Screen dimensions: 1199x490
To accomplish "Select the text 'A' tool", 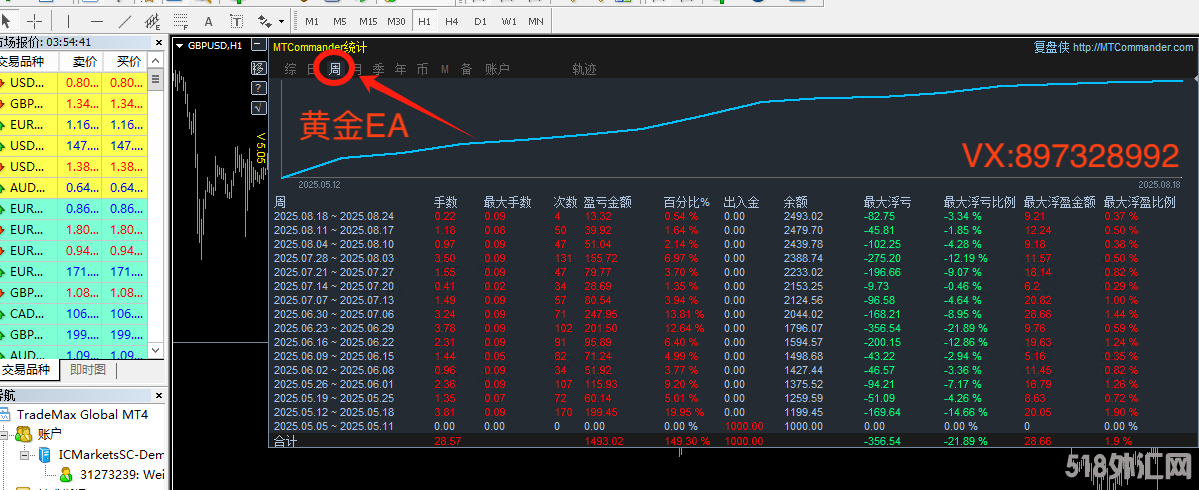I will coord(208,20).
